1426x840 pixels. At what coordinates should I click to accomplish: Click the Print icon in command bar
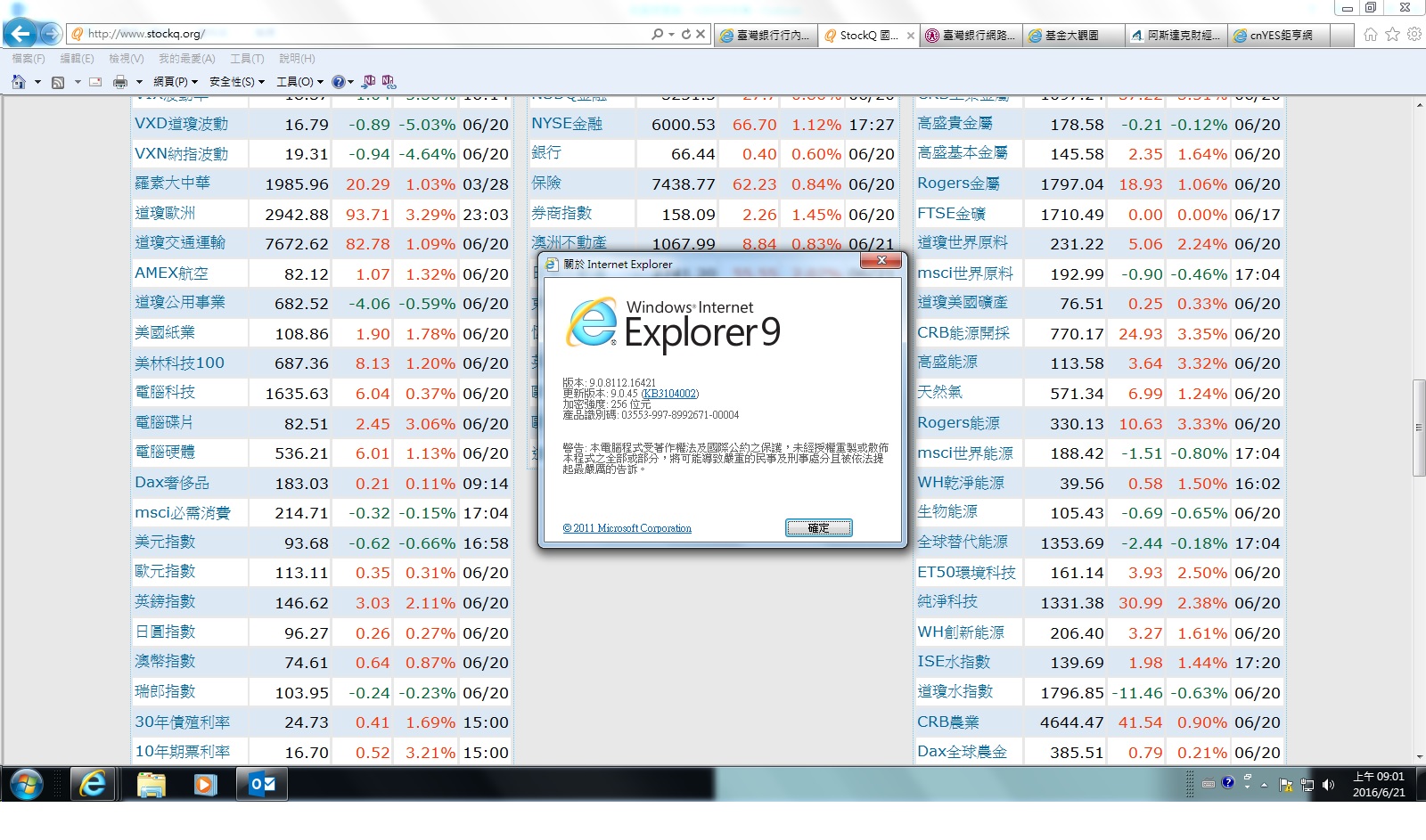click(120, 82)
